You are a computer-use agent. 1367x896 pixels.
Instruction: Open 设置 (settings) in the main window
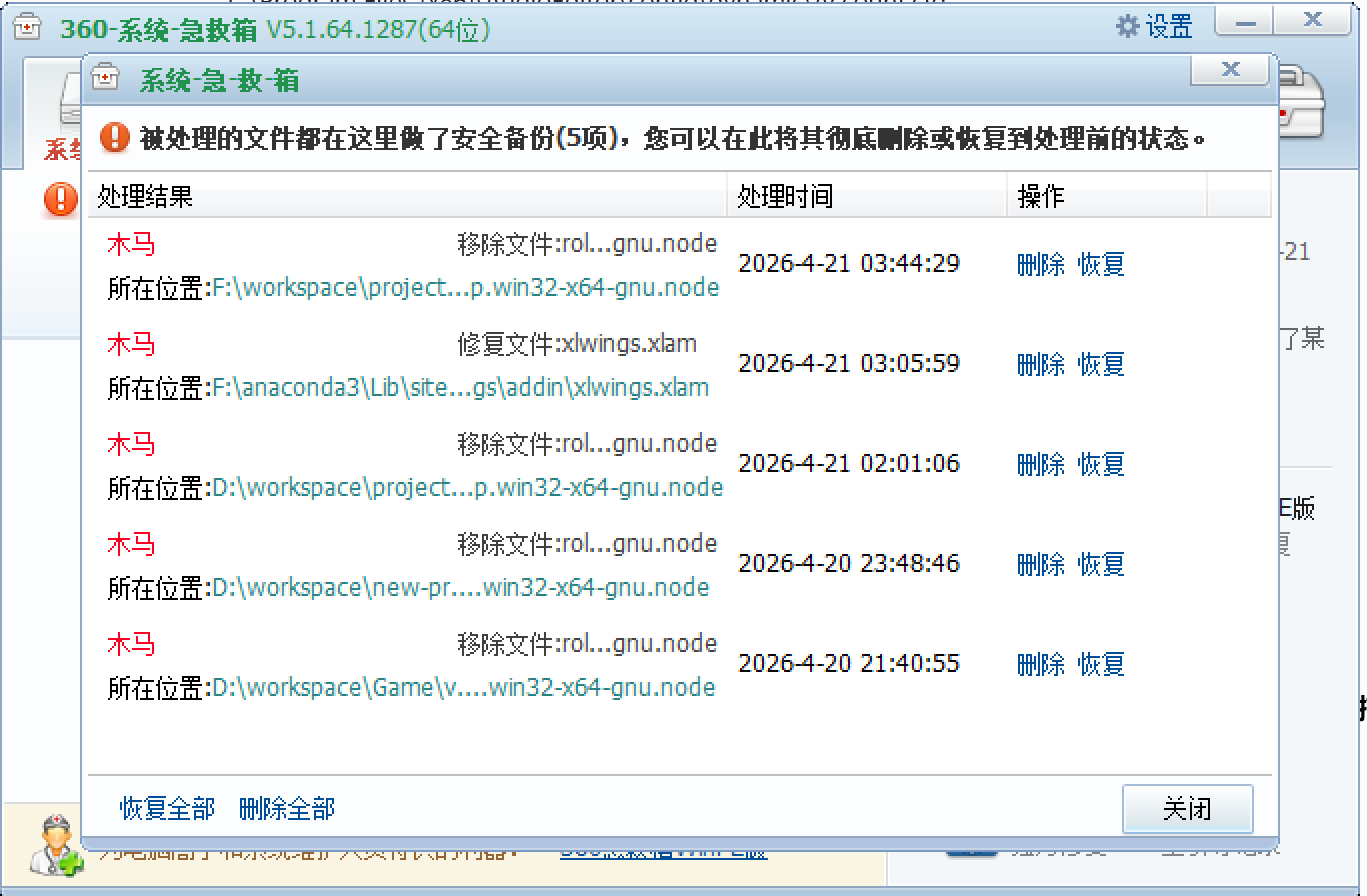click(1155, 27)
